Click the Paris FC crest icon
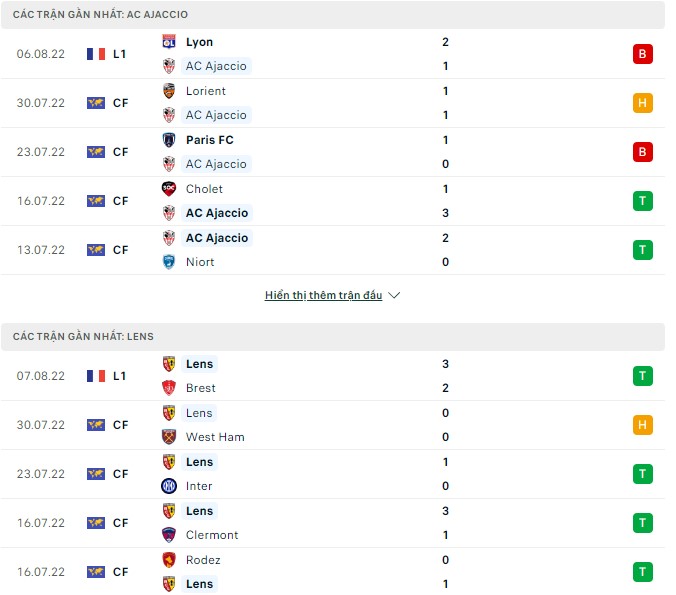 [x=169, y=140]
